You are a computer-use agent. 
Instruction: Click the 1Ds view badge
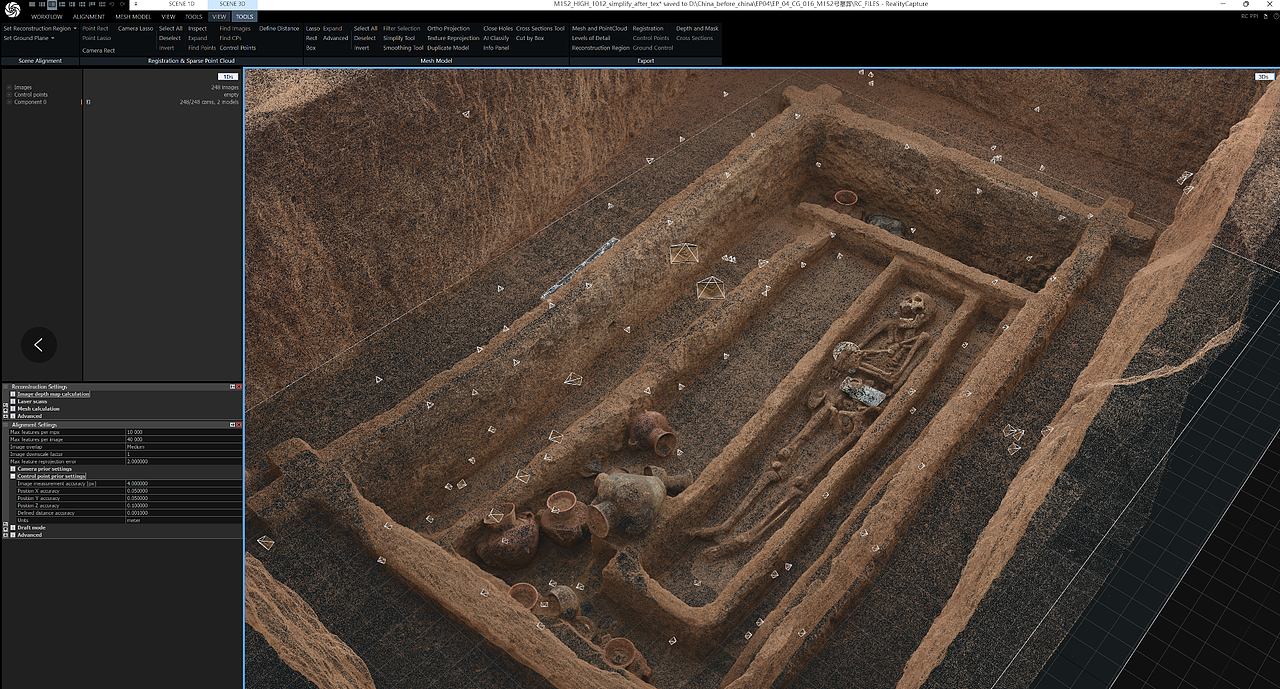228,76
